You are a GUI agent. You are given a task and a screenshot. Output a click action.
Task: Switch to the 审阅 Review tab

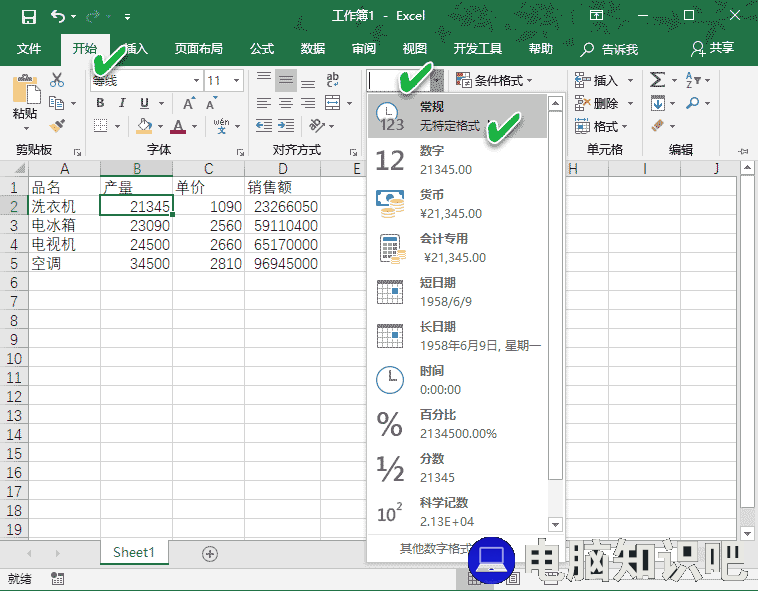[364, 49]
